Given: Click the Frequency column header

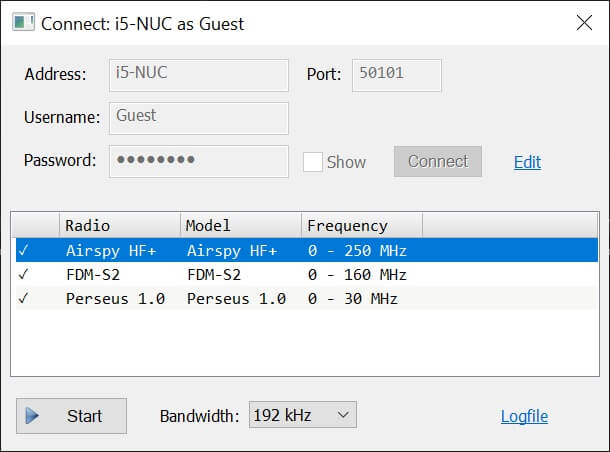Looking at the screenshot, I should point(361,225).
